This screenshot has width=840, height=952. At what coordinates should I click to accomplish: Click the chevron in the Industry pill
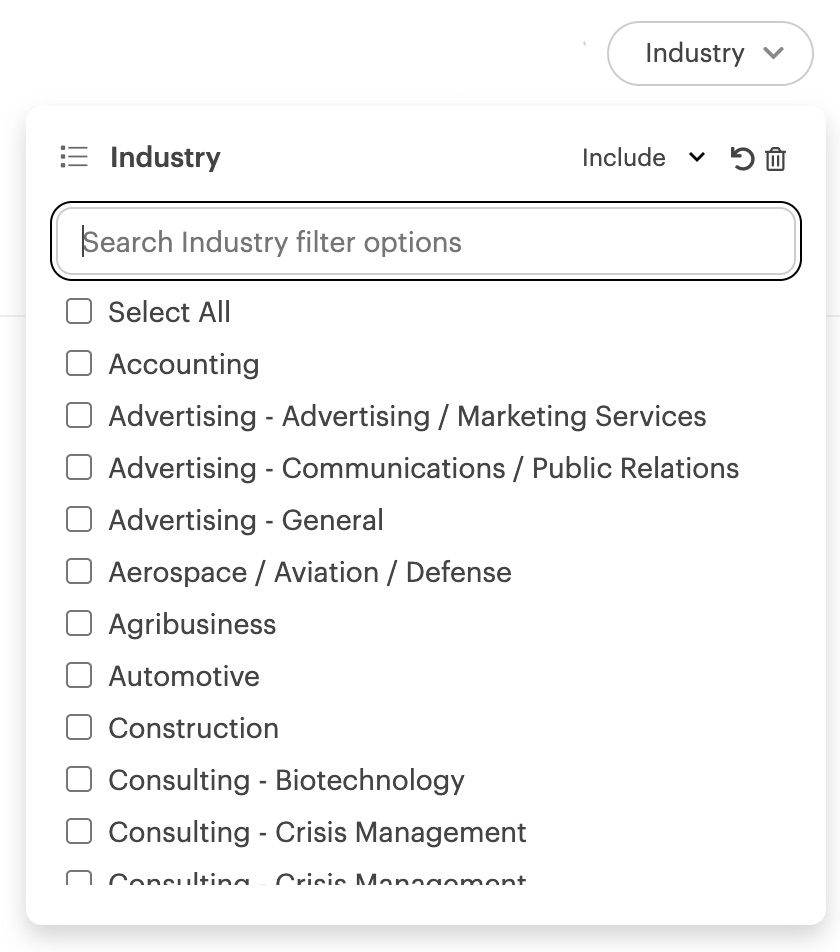[773, 53]
